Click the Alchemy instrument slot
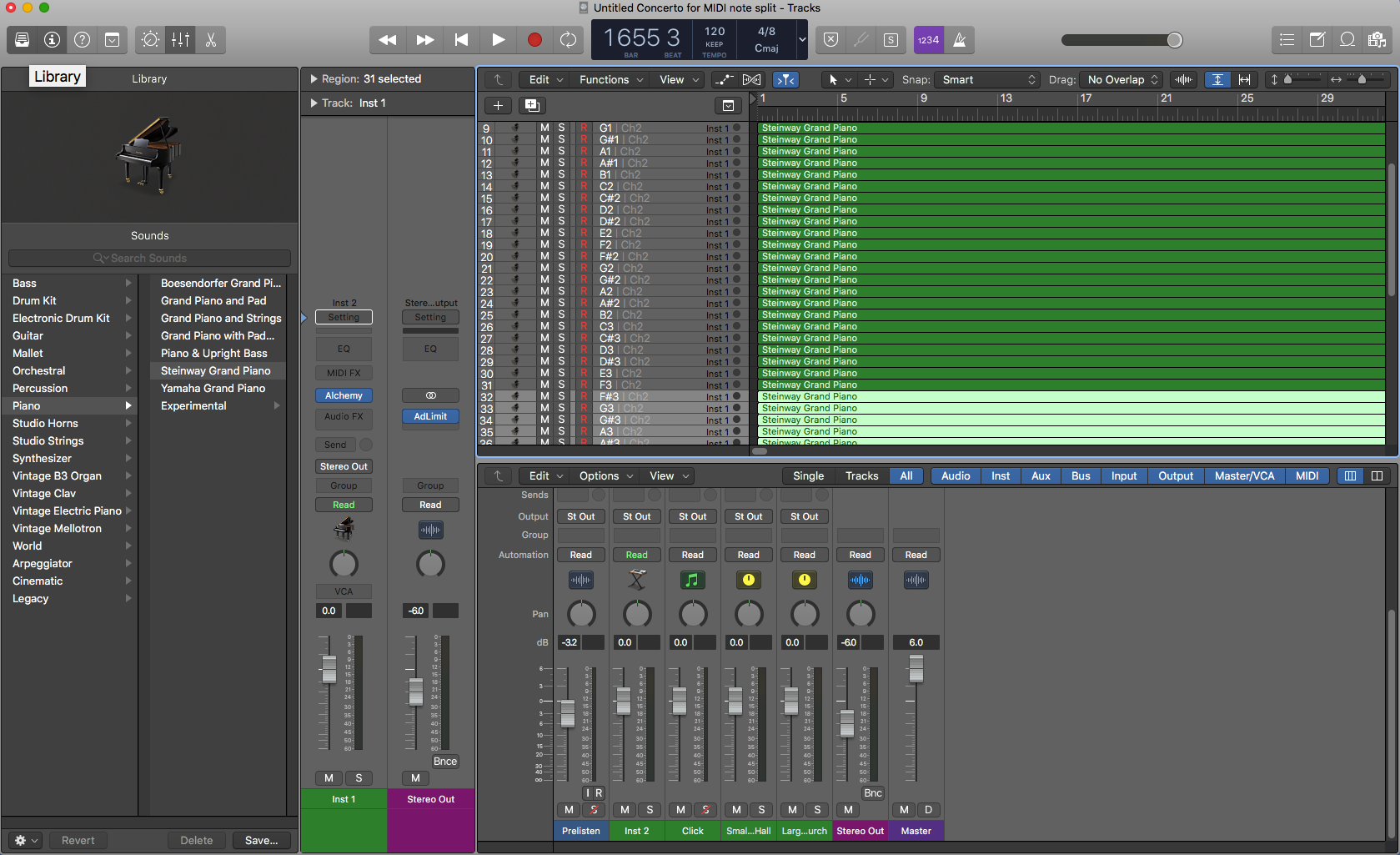The height and width of the screenshot is (855, 1400). (344, 395)
